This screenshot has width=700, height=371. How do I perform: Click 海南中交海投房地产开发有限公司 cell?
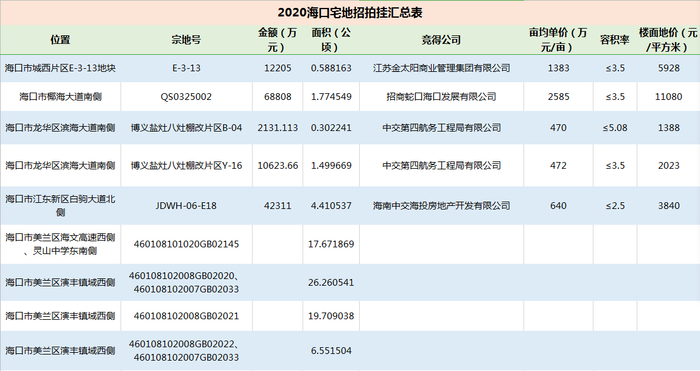click(441, 206)
